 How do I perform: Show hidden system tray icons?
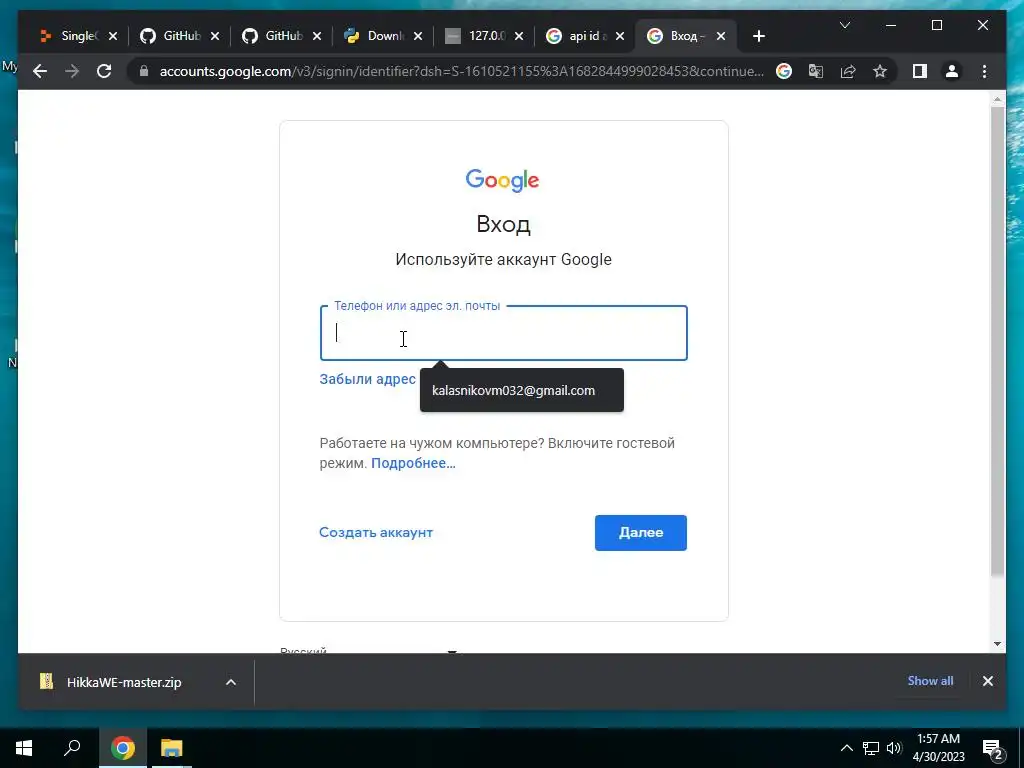(x=846, y=748)
